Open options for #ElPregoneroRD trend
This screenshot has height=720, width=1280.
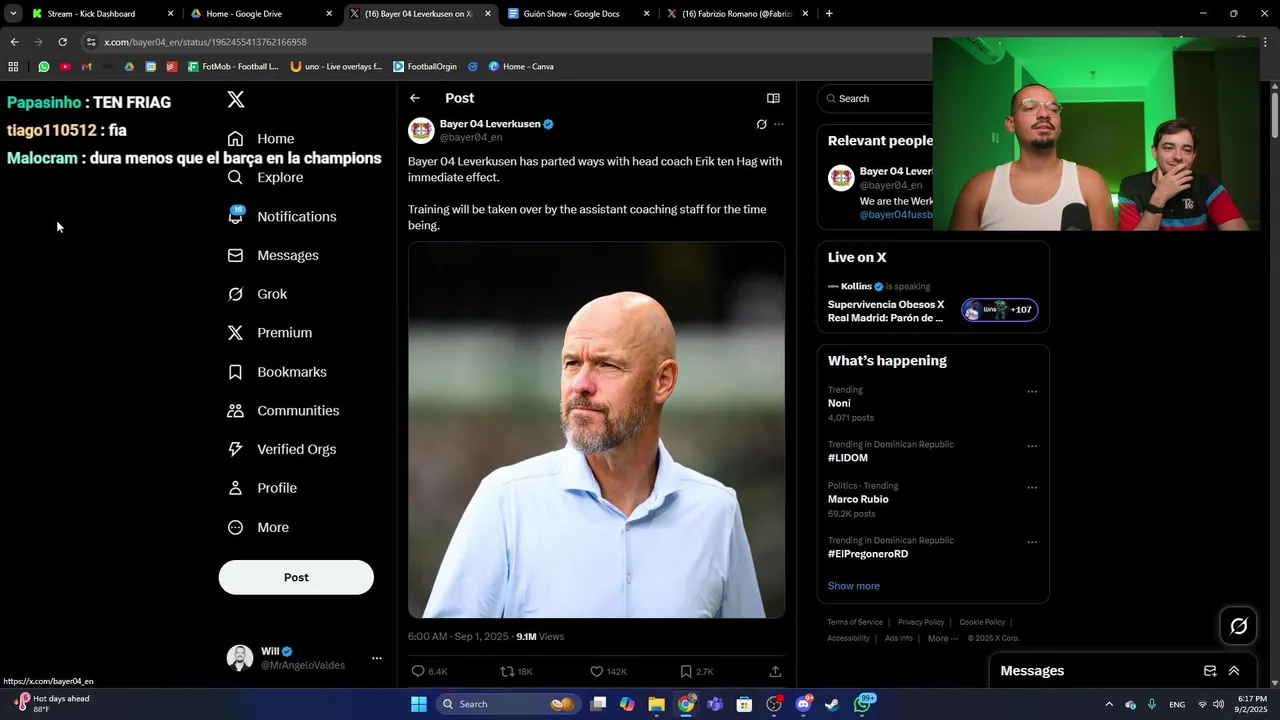point(1032,542)
